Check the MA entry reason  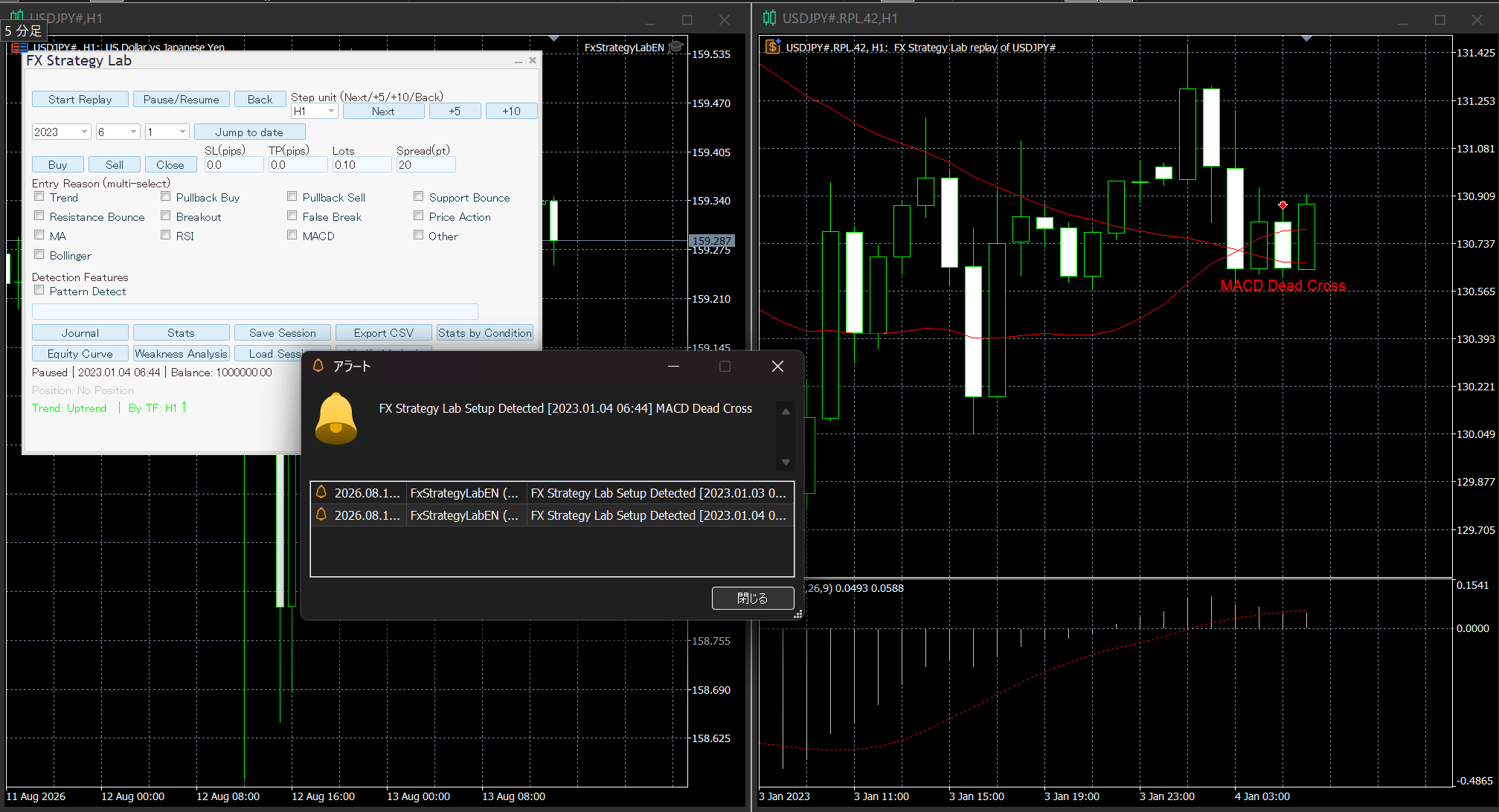pyautogui.click(x=39, y=236)
